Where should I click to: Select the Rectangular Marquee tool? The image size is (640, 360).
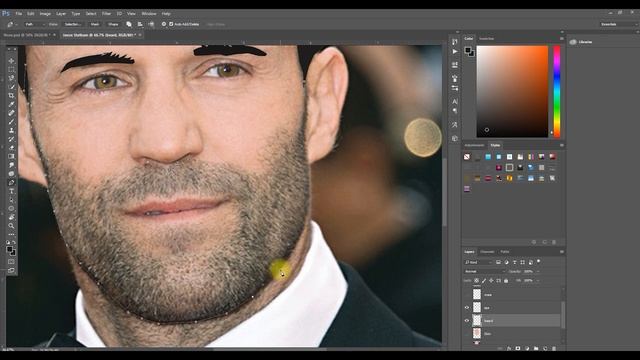pos(11,69)
